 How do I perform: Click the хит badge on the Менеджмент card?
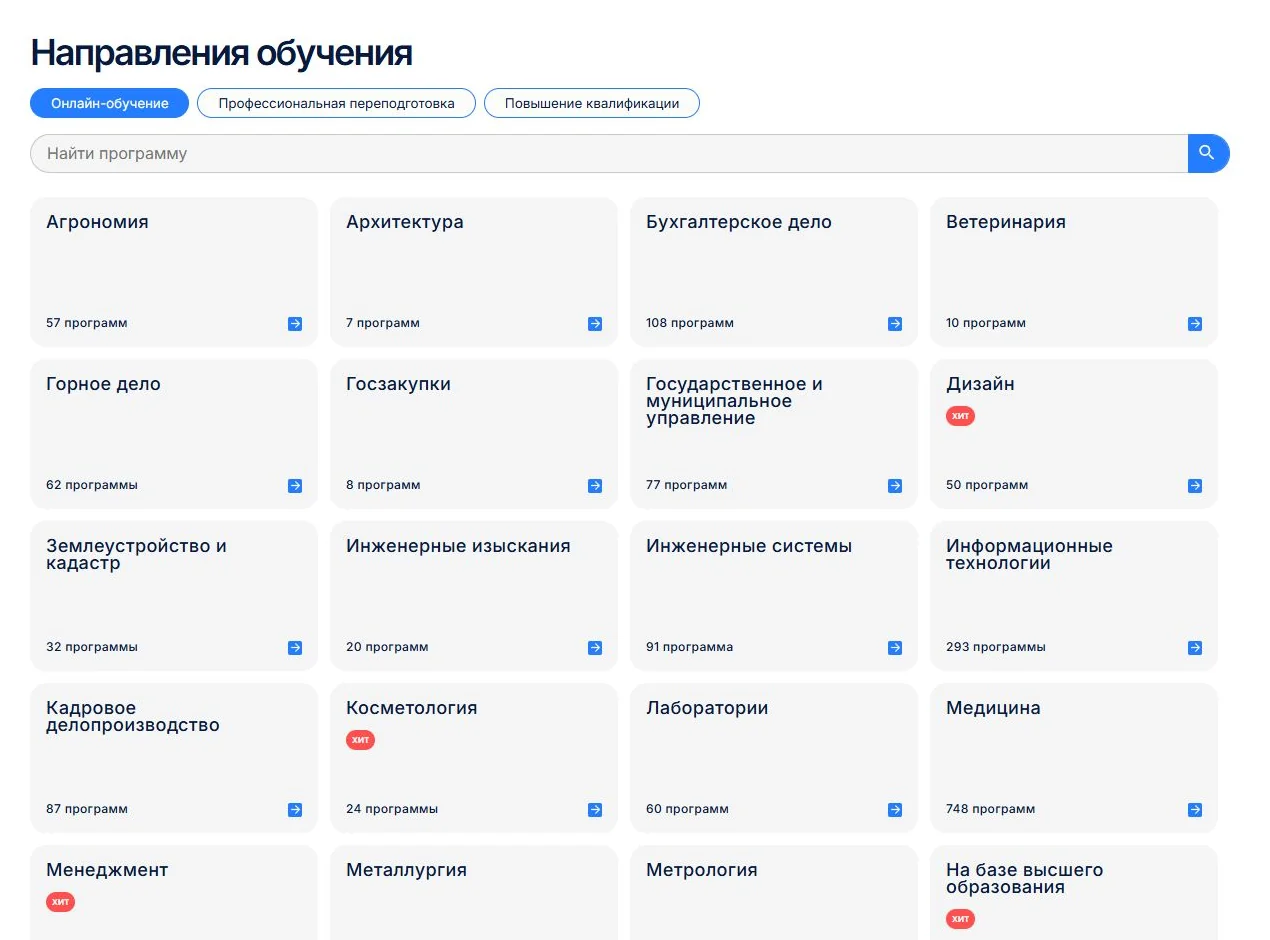[60, 902]
